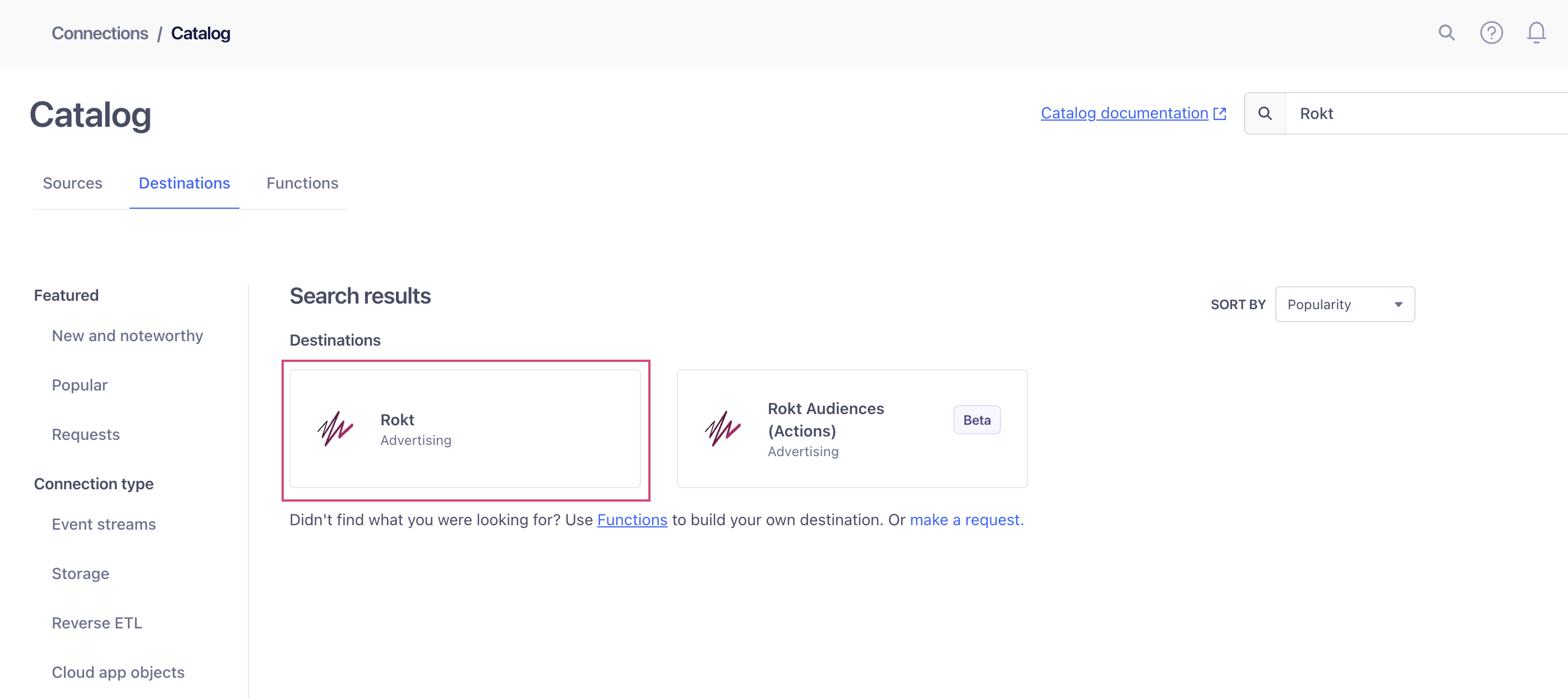Click the Rokt Audiences logo icon
This screenshot has height=698, width=1568.
722,429
